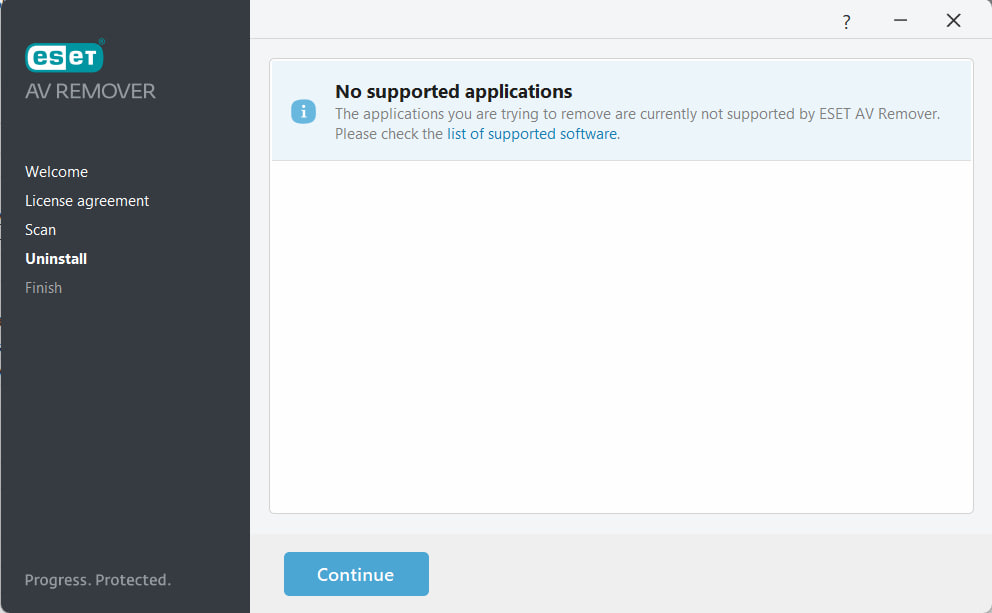Image resolution: width=992 pixels, height=613 pixels.
Task: Minimize the ESET AV Remover window
Action: [900, 20]
